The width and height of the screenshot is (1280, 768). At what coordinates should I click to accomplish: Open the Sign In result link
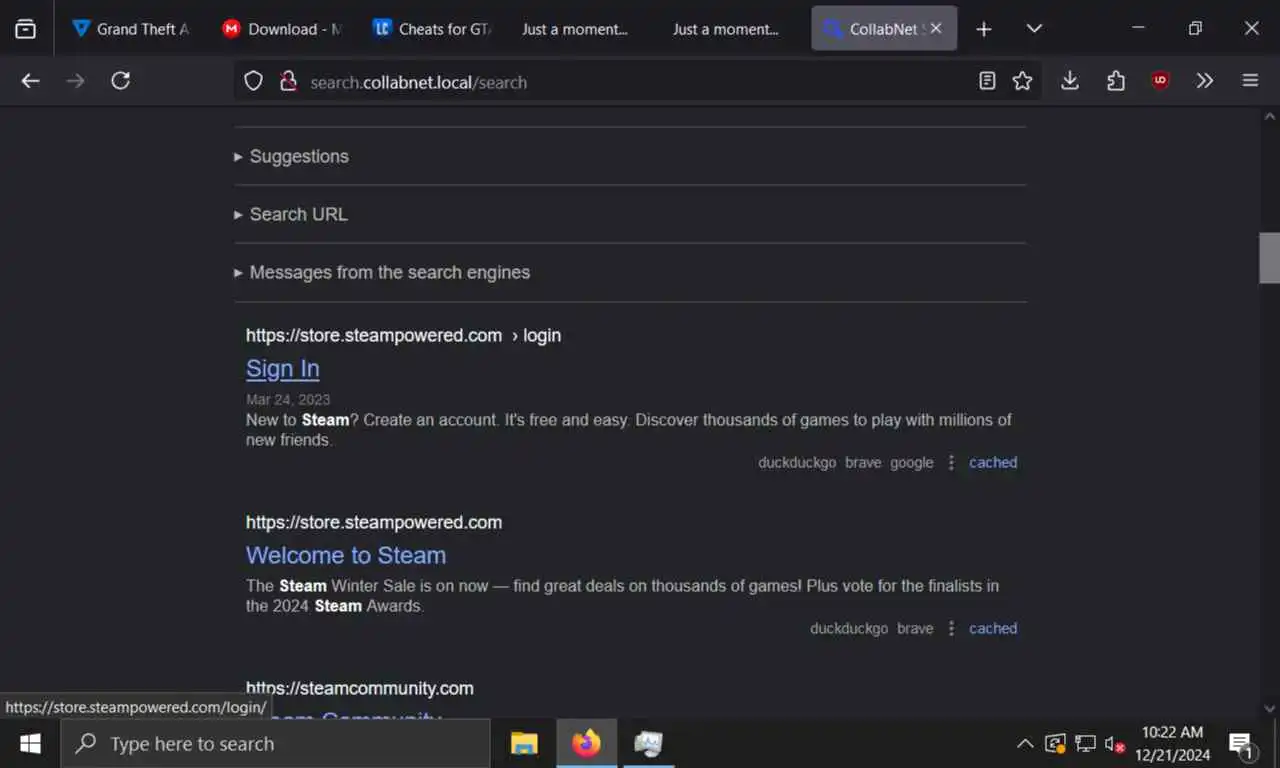click(283, 368)
